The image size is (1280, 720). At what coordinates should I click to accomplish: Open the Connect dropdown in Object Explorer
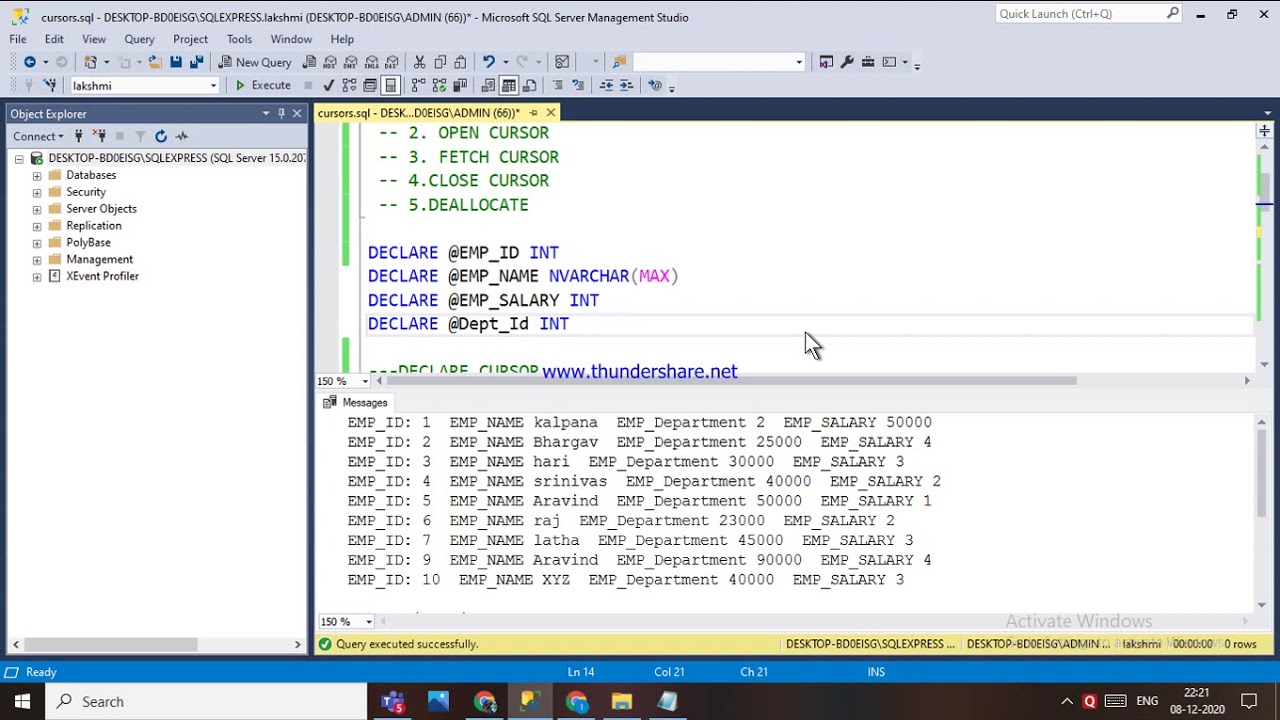point(38,136)
